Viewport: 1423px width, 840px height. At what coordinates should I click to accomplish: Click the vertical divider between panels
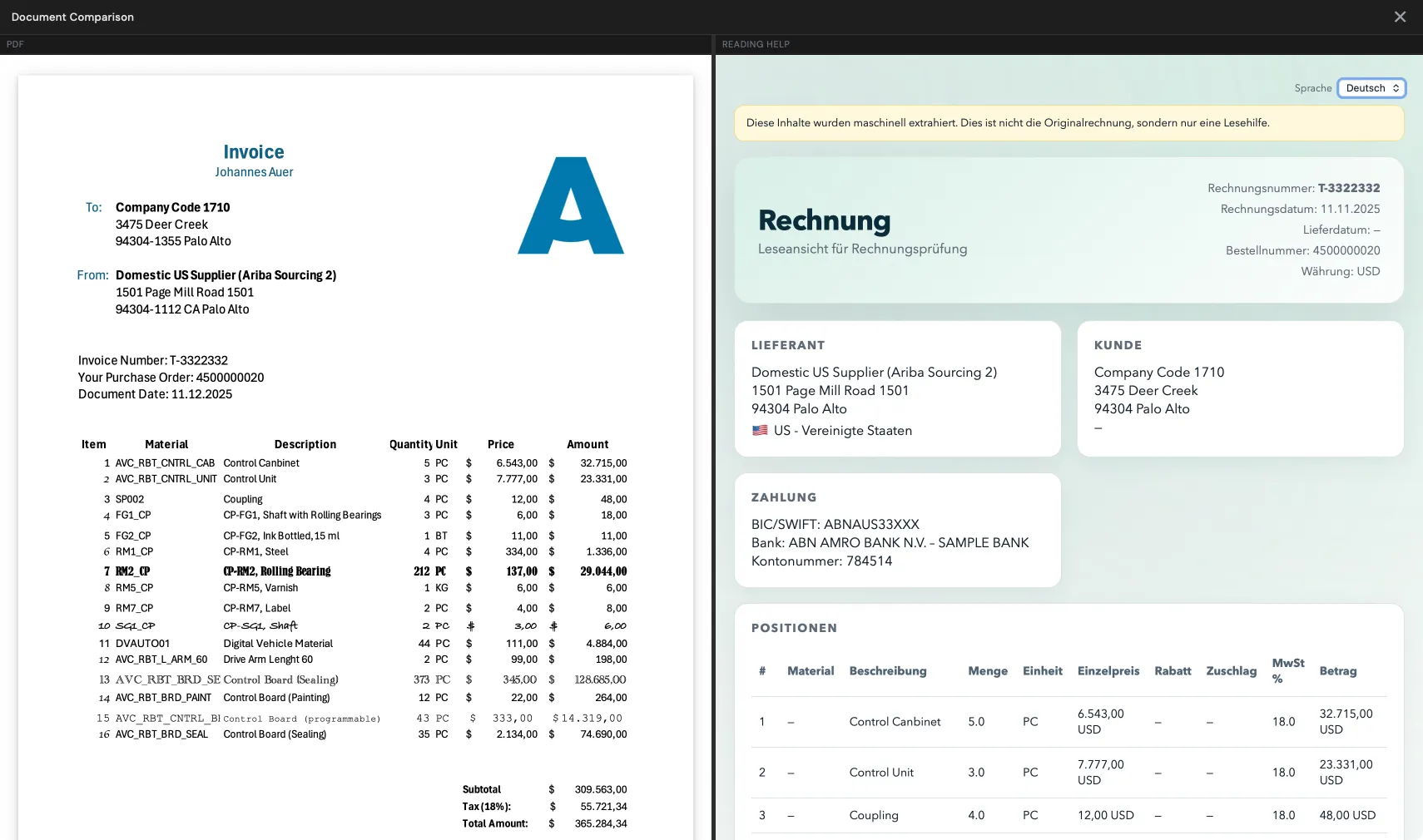pyautogui.click(x=713, y=437)
